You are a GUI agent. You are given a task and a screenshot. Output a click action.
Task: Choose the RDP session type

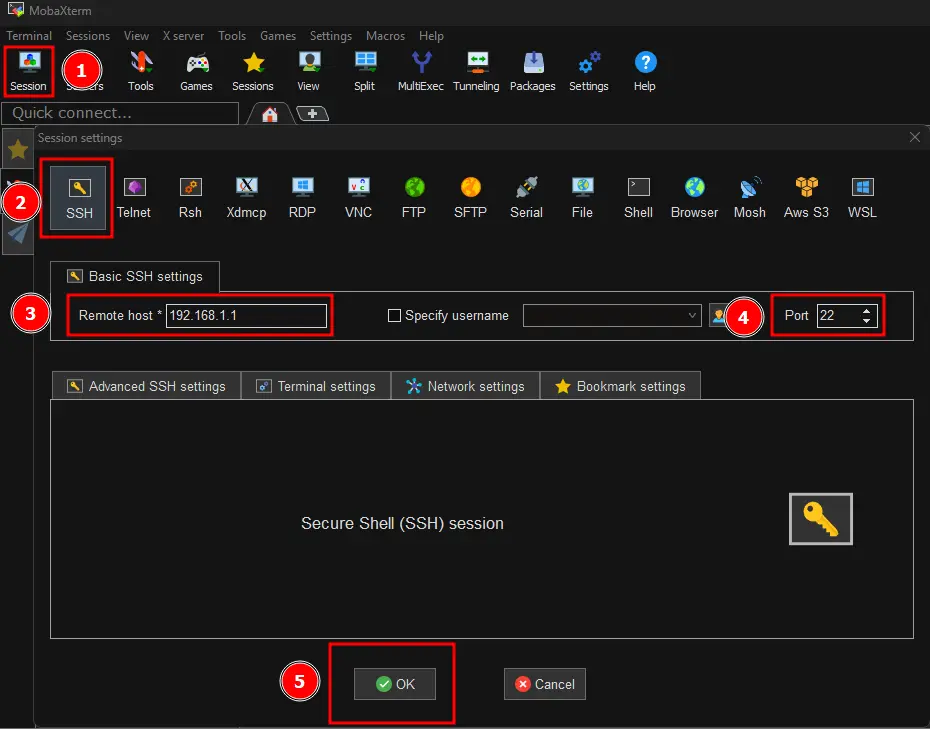pyautogui.click(x=302, y=198)
